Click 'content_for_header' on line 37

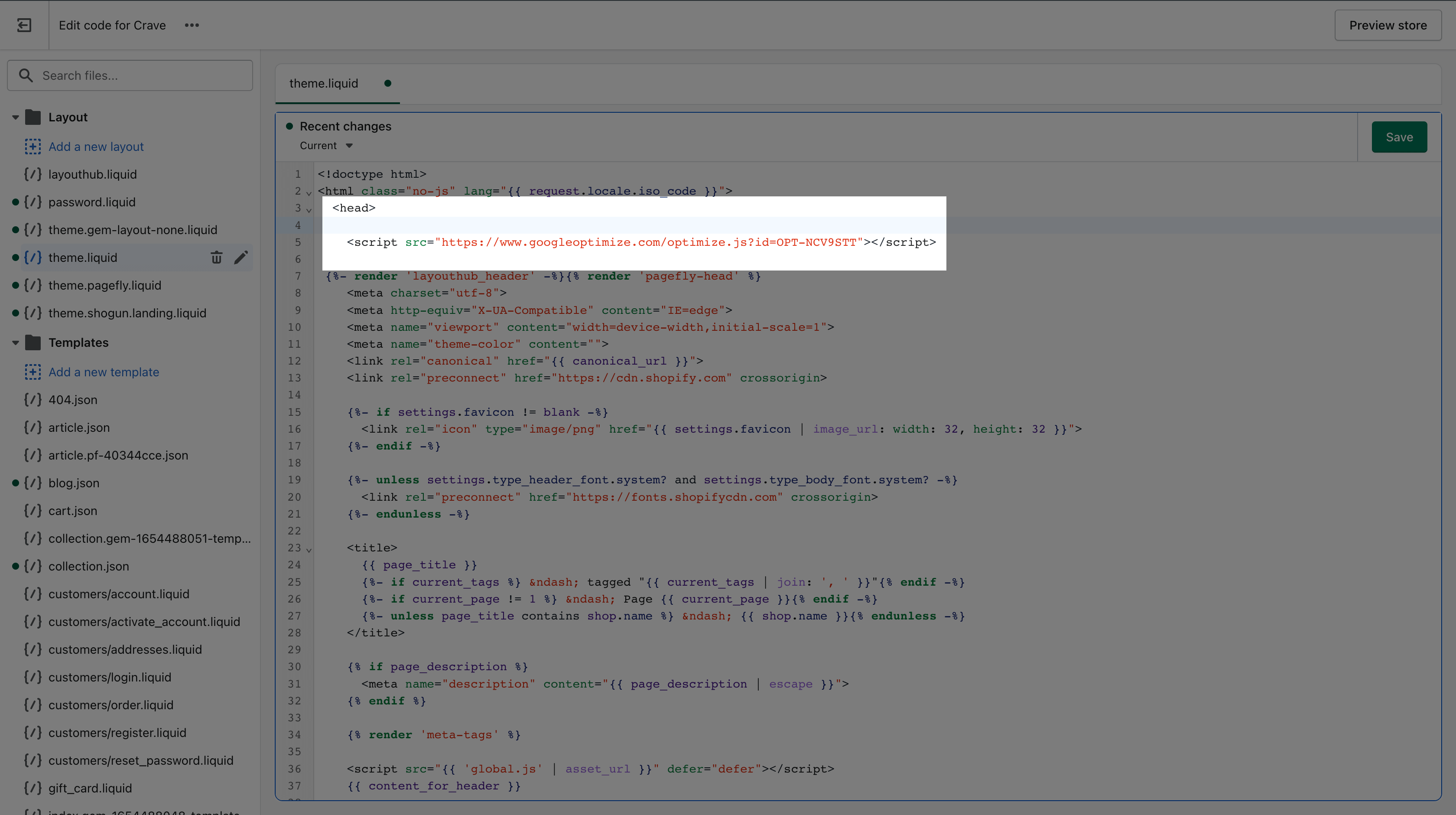[434, 786]
